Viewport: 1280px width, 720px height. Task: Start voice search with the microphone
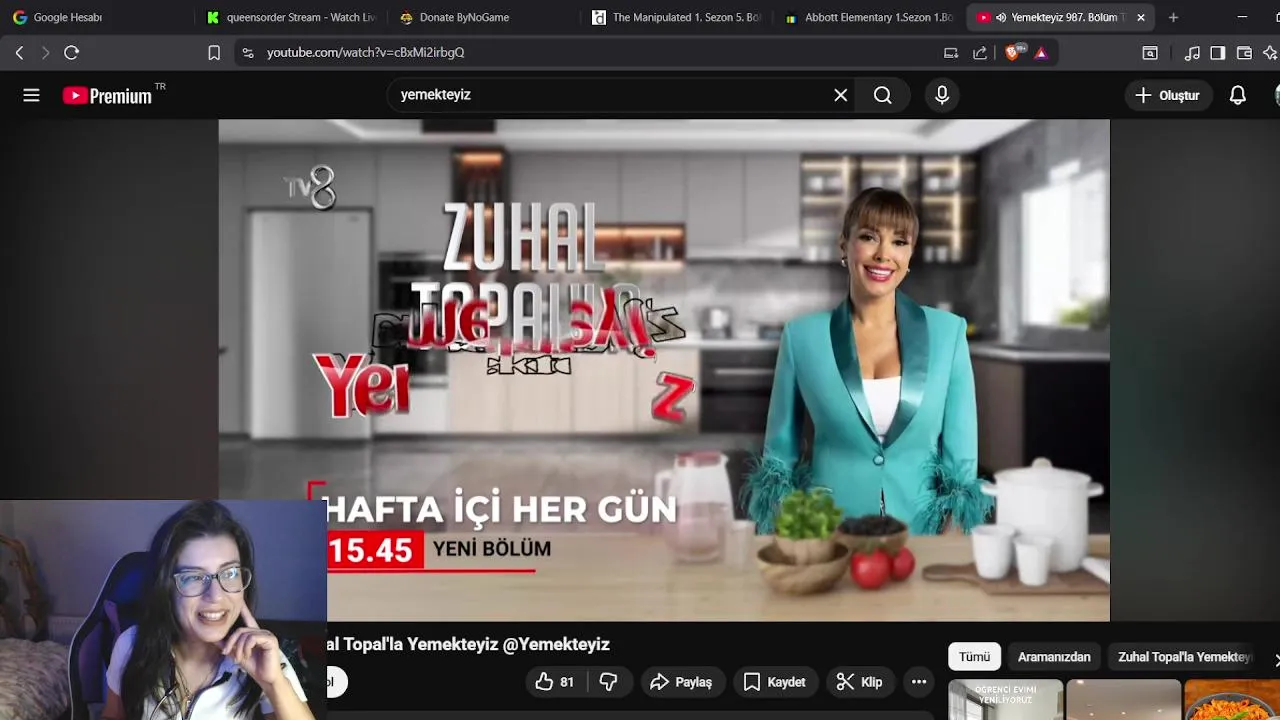click(x=941, y=95)
